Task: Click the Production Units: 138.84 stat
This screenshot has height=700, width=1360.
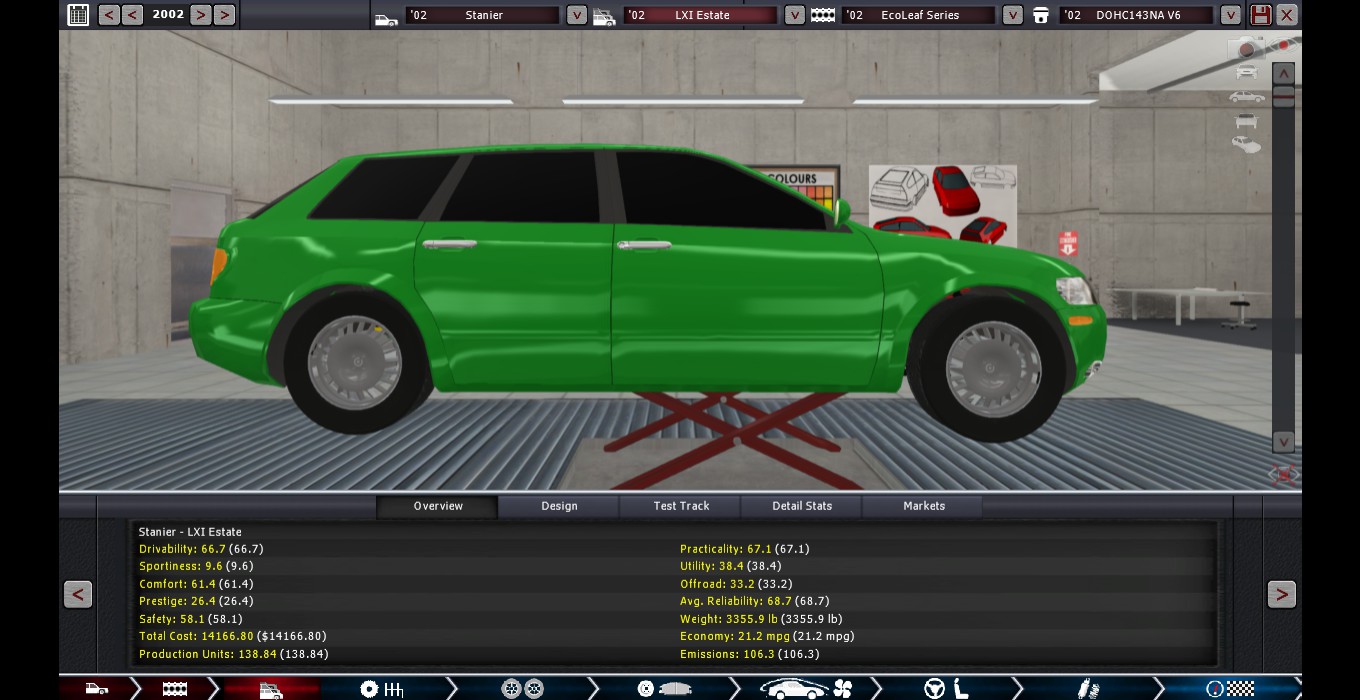Action: (x=234, y=654)
